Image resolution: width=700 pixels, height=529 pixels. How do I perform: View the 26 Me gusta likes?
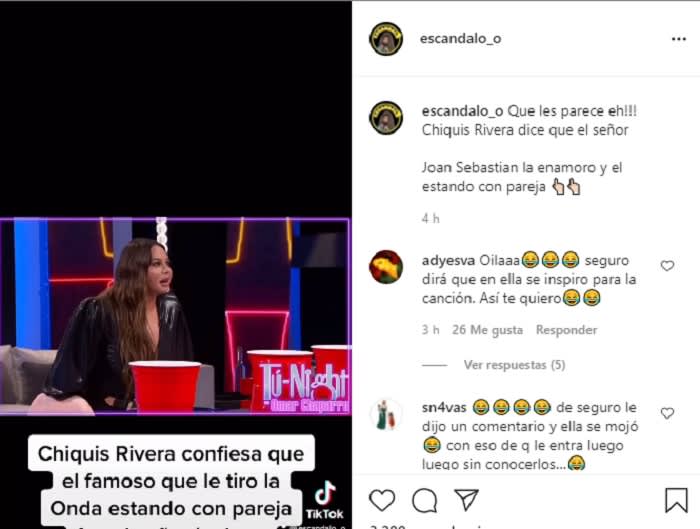[x=487, y=330]
